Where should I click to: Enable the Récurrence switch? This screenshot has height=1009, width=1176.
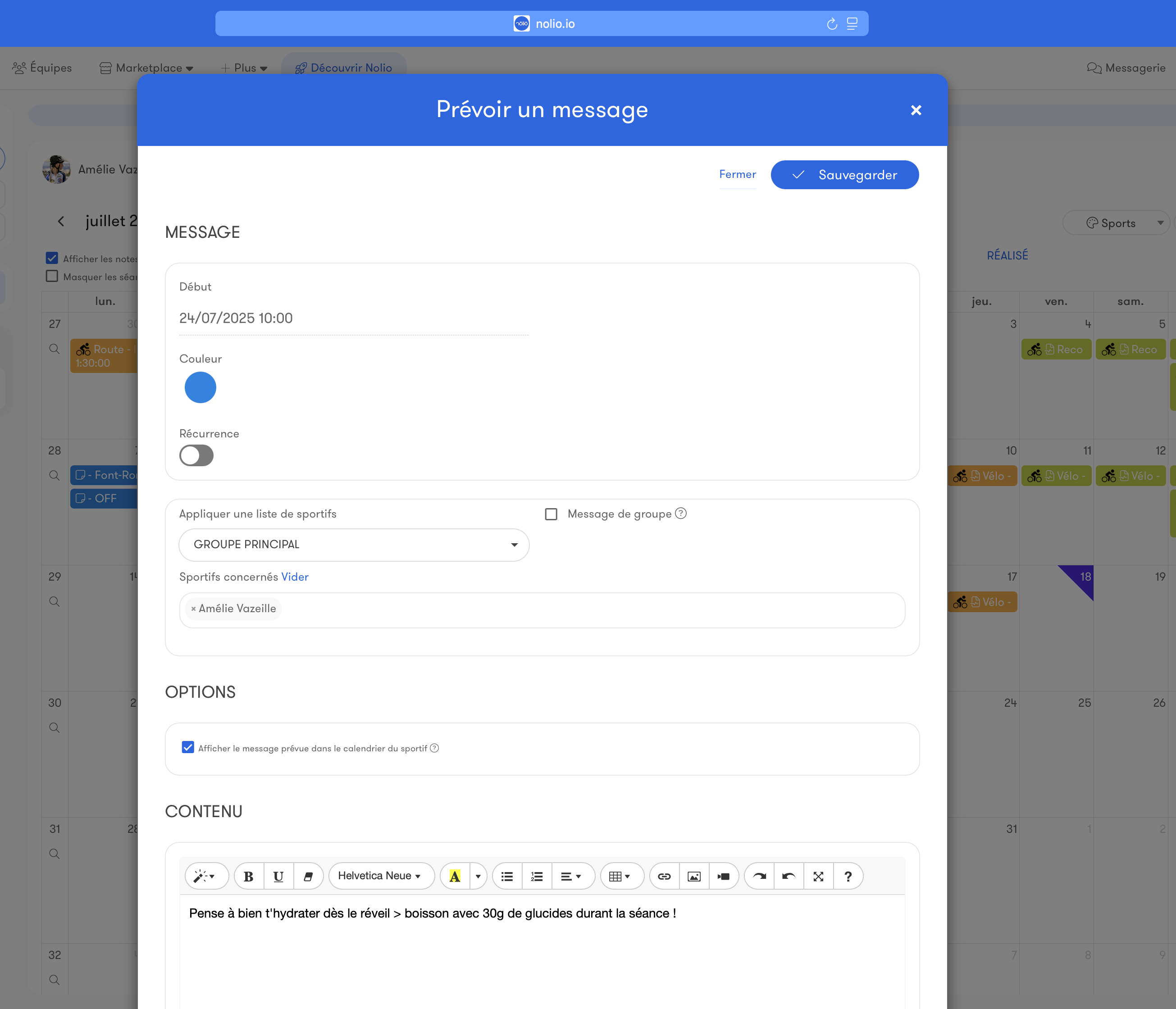tap(196, 455)
